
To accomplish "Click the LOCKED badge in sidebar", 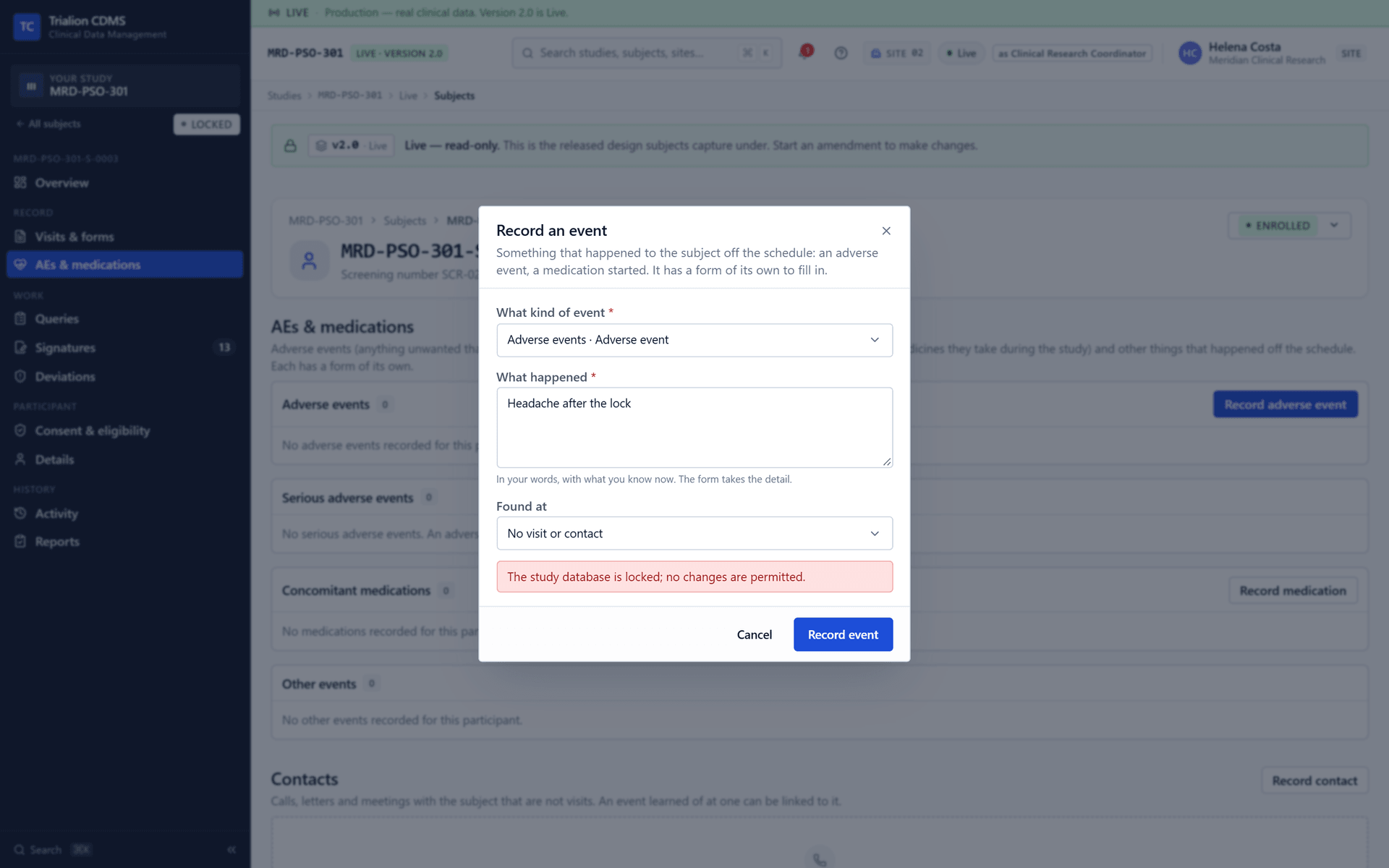I will pos(207,124).
